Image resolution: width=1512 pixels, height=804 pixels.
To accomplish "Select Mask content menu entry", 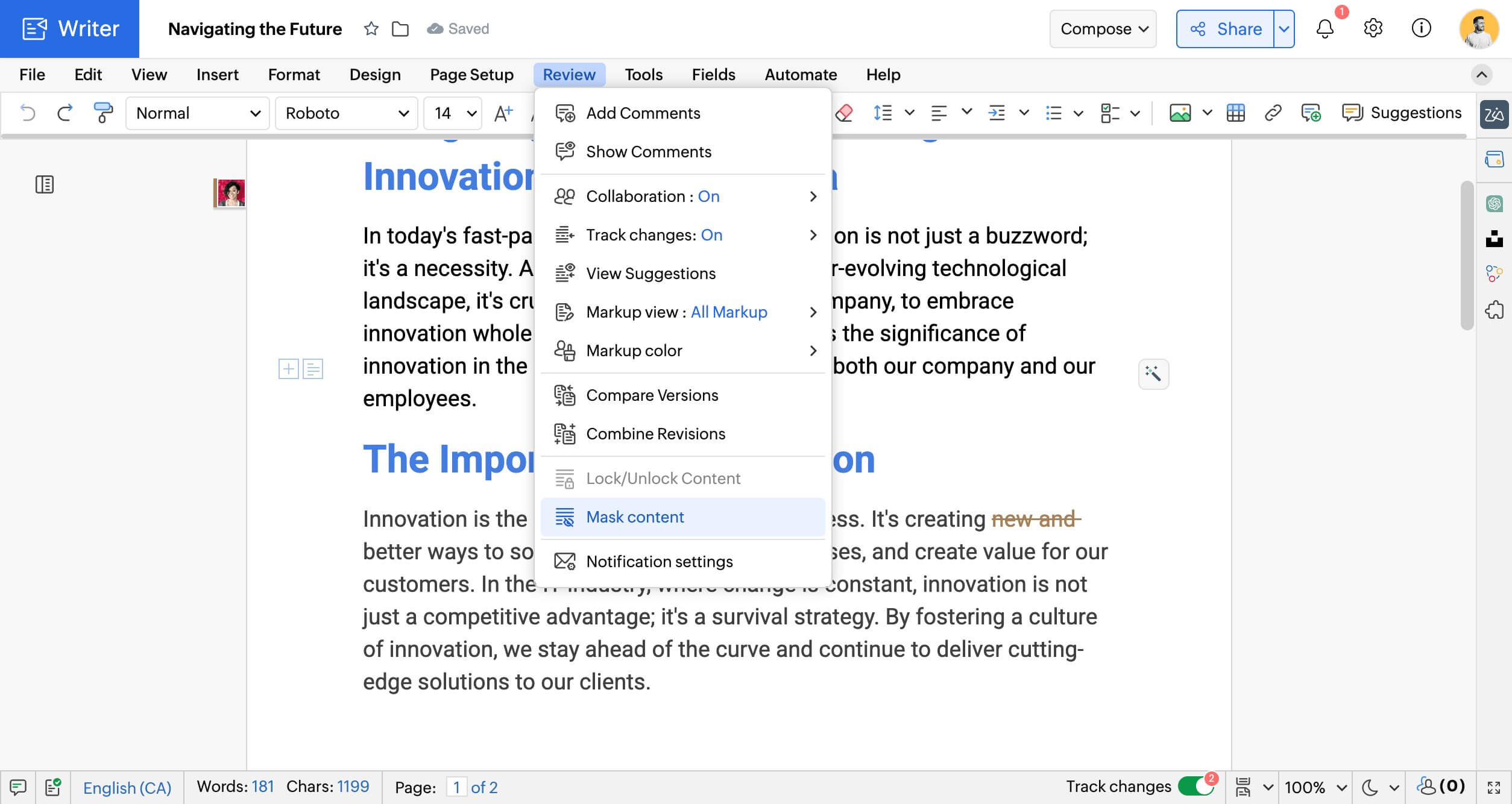I will click(683, 517).
